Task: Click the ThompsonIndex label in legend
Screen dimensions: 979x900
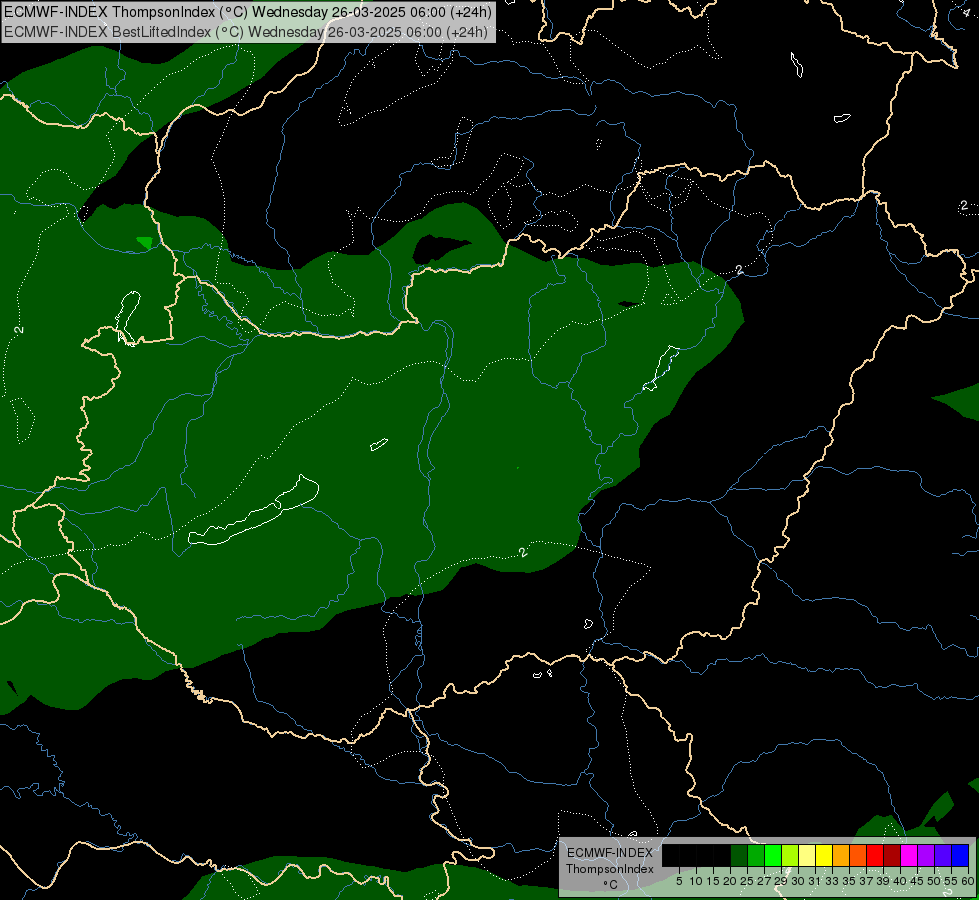Action: (610, 869)
